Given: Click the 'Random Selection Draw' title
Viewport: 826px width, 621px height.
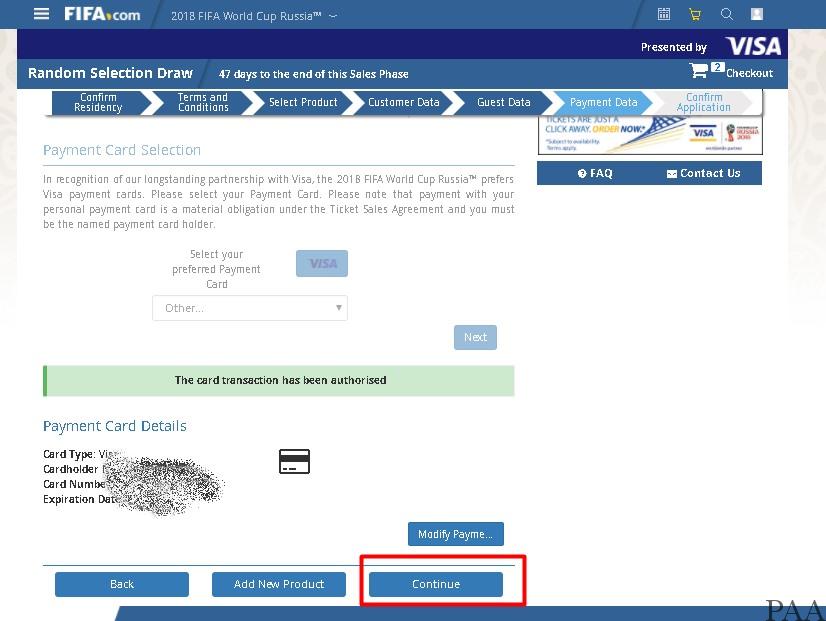Looking at the screenshot, I should tap(111, 73).
